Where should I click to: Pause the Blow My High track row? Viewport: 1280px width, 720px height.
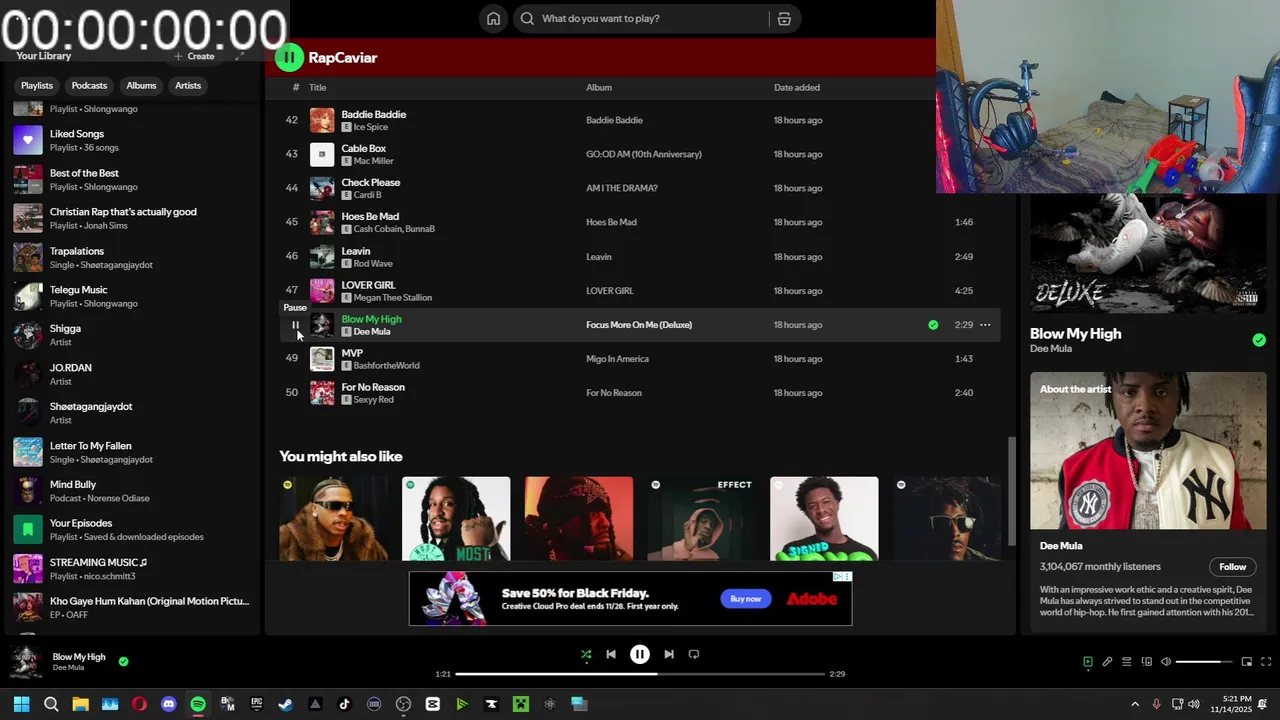295,325
